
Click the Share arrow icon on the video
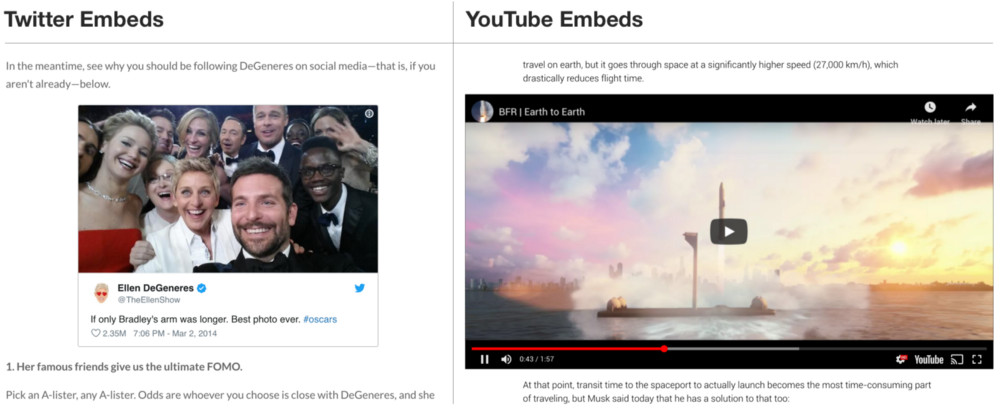971,107
